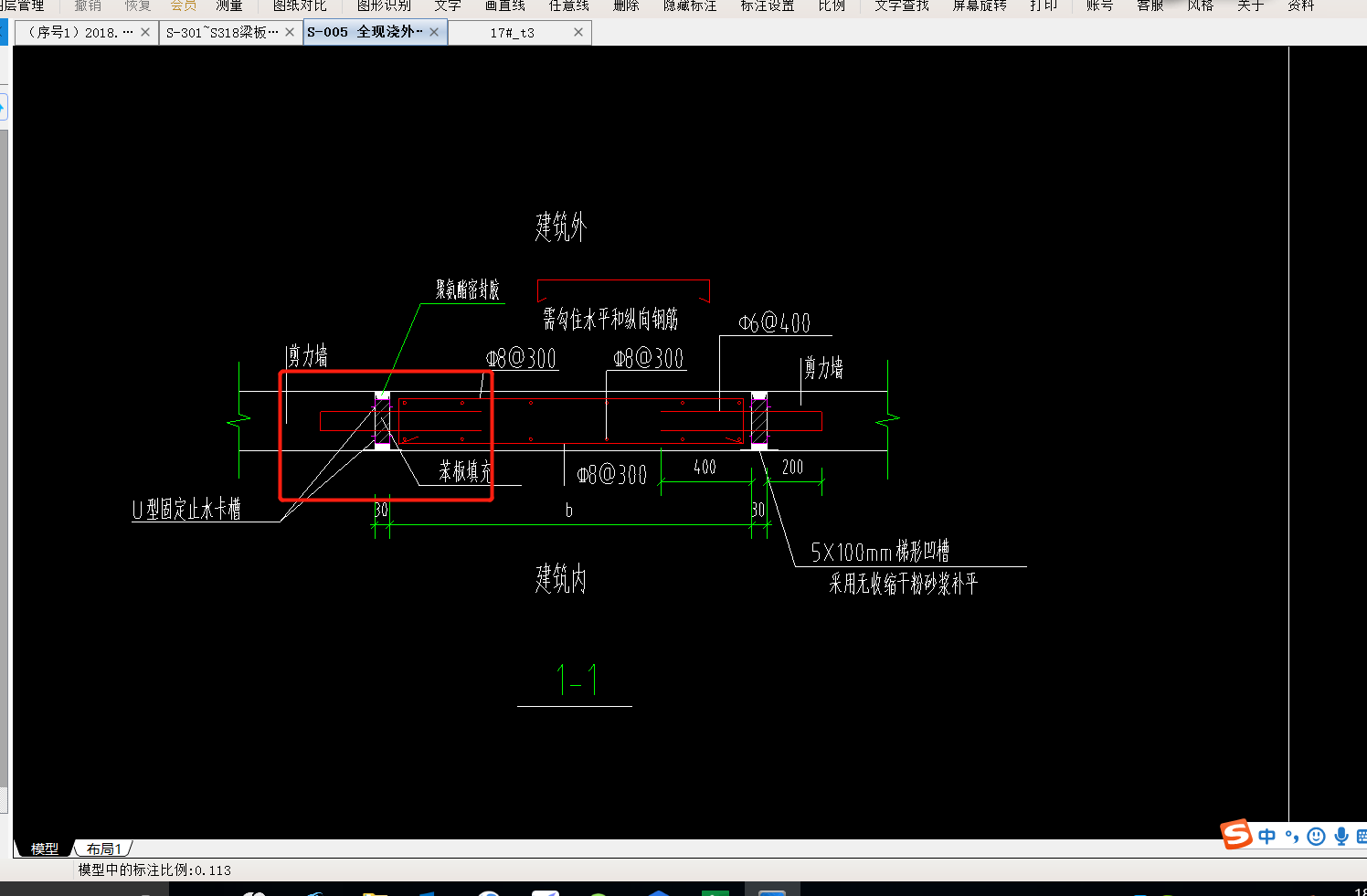Click the 建筑内 label in the drawing
This screenshot has height=896, width=1367.
(560, 579)
